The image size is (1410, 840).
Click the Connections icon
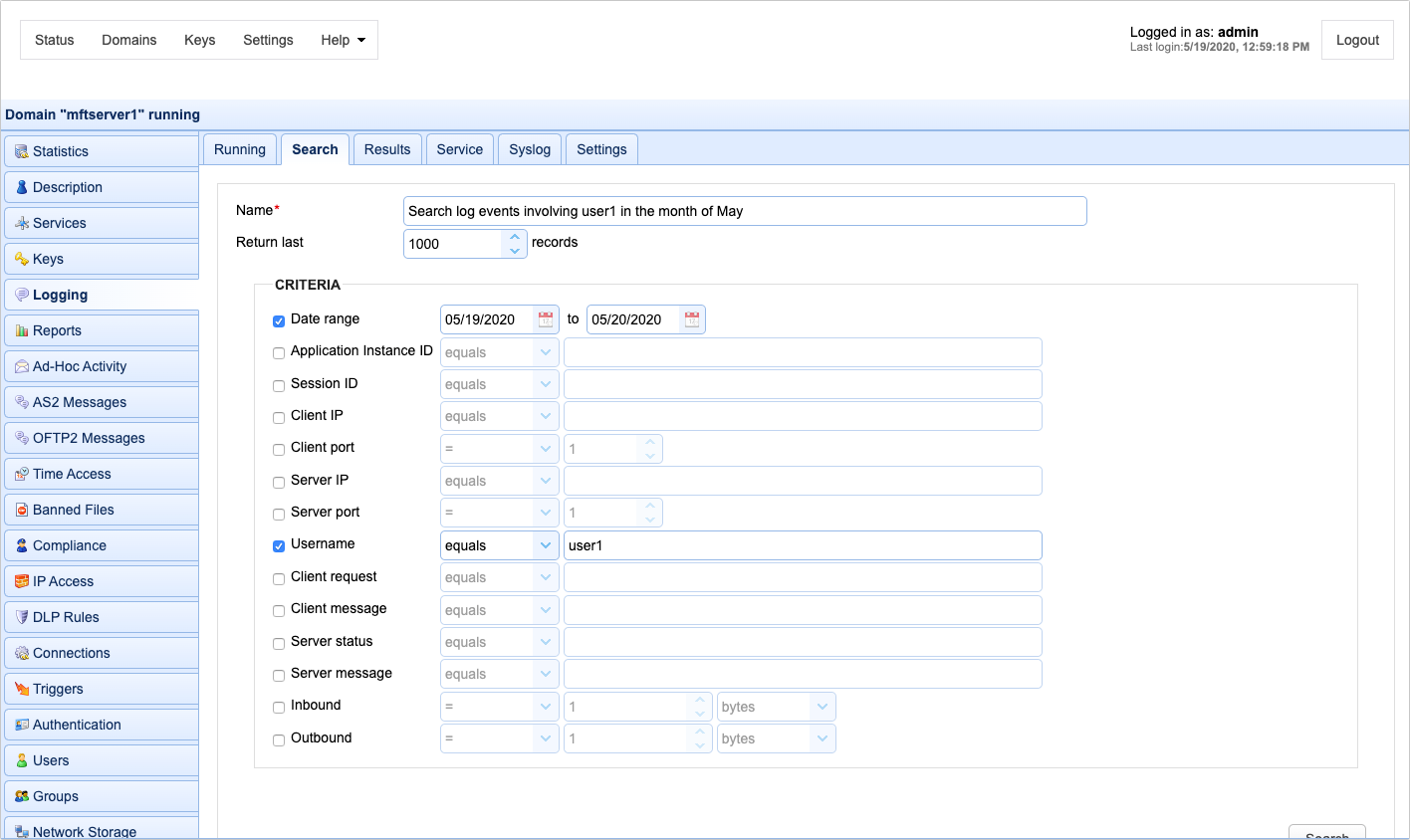(22, 653)
